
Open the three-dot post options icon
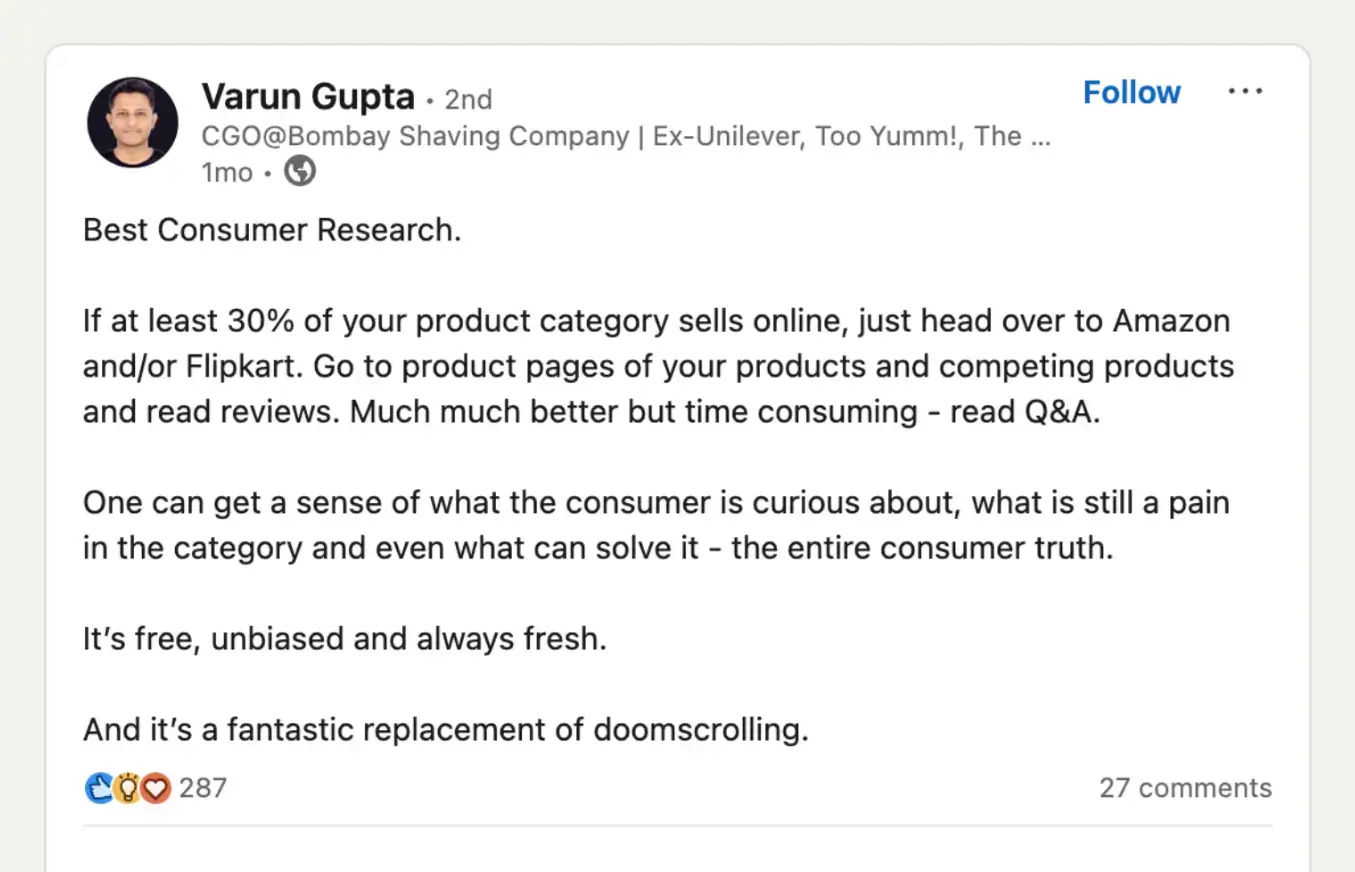(x=1245, y=91)
